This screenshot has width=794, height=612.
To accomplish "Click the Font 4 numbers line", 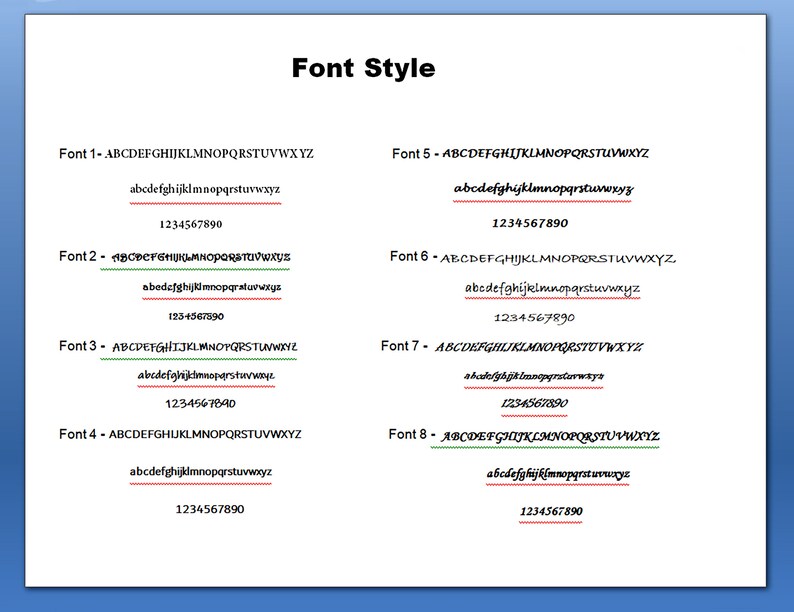I will tap(210, 509).
